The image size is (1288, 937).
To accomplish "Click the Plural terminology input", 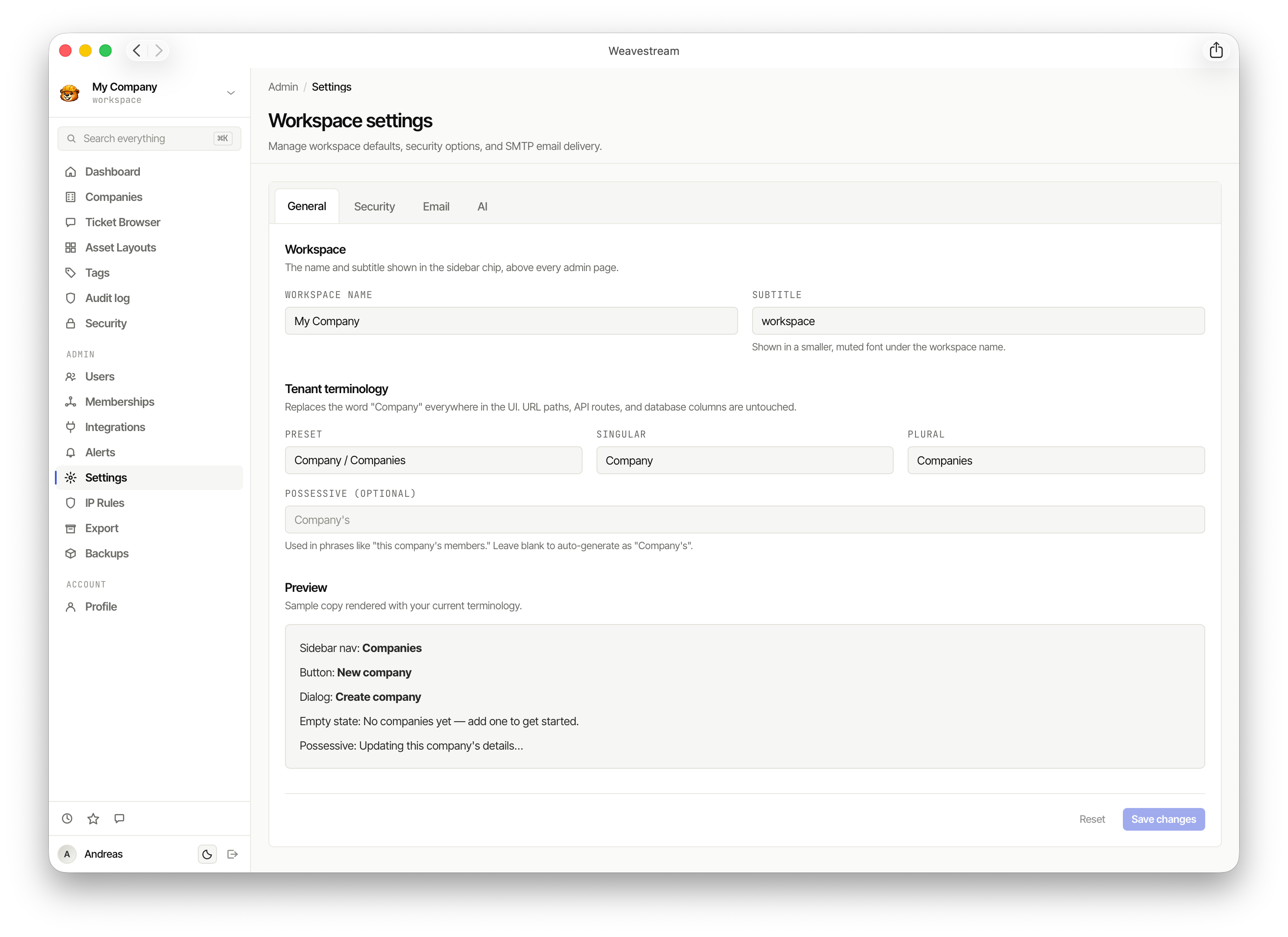I will 1056,460.
